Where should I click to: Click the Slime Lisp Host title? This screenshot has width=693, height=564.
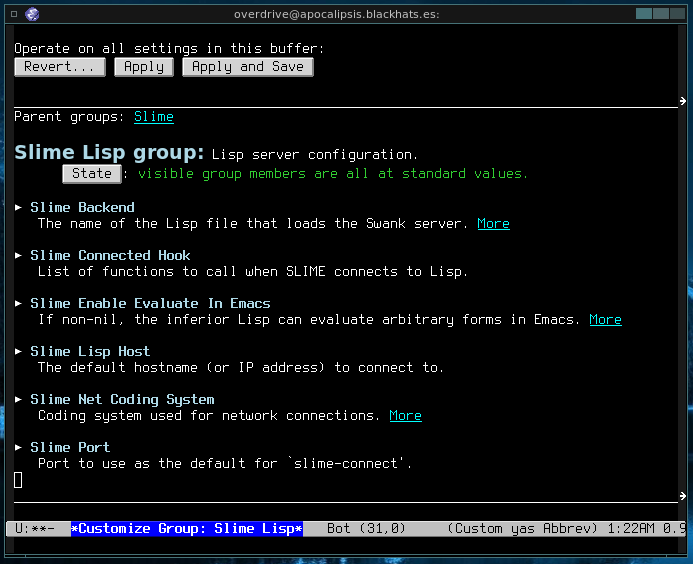(x=90, y=351)
